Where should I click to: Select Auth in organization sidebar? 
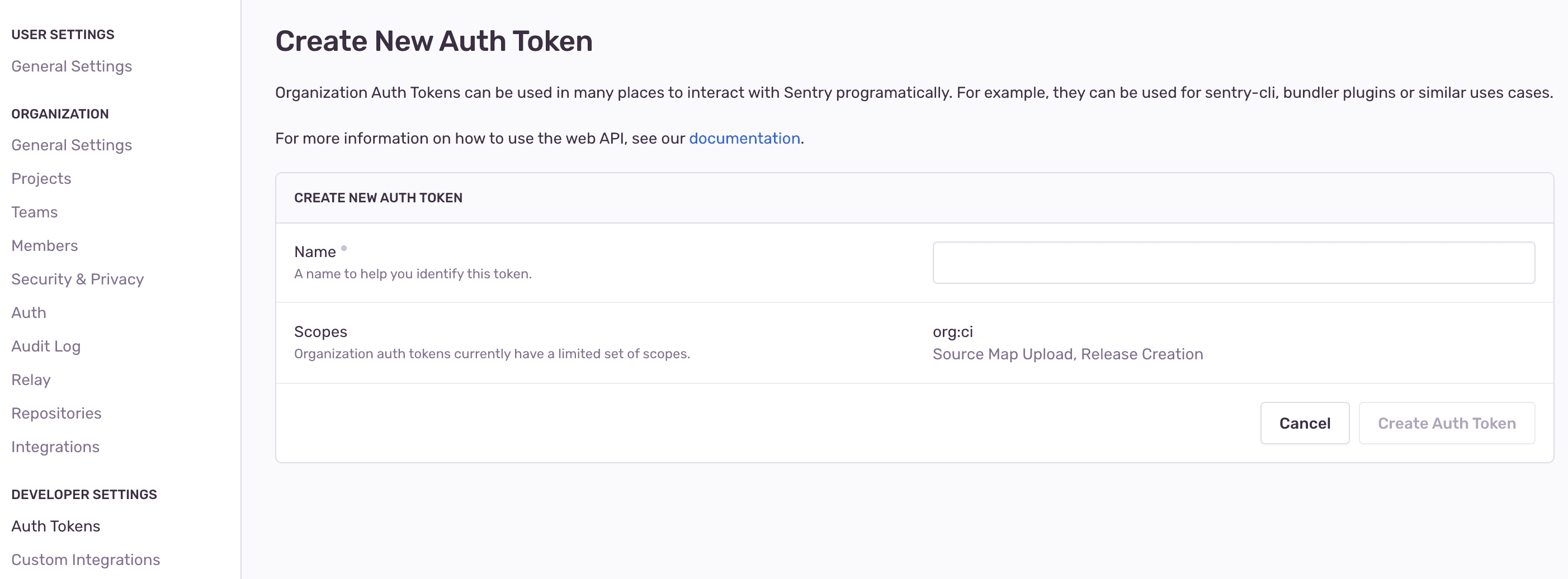click(29, 312)
